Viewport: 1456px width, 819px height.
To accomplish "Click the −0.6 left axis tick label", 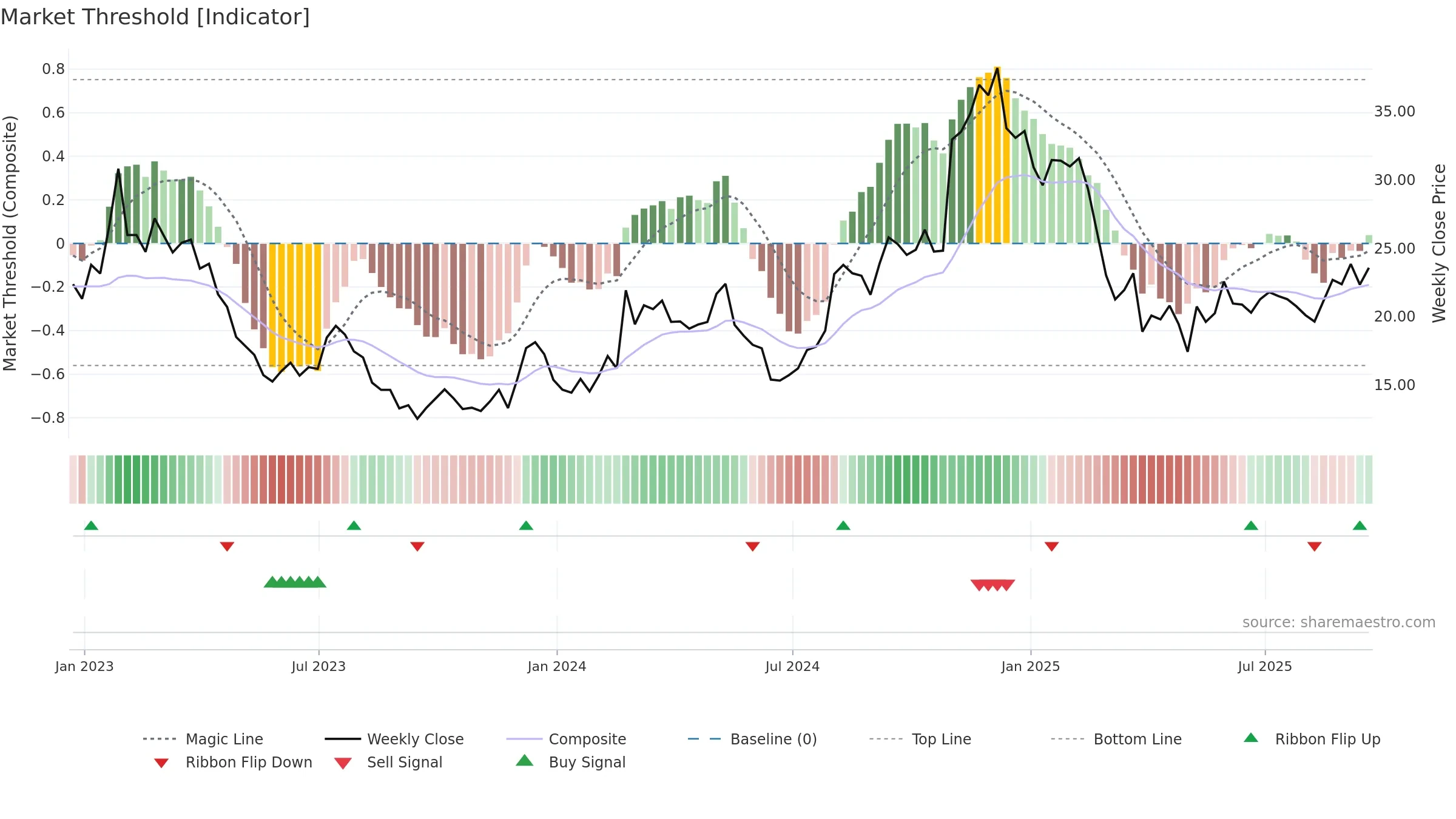I will (x=48, y=374).
